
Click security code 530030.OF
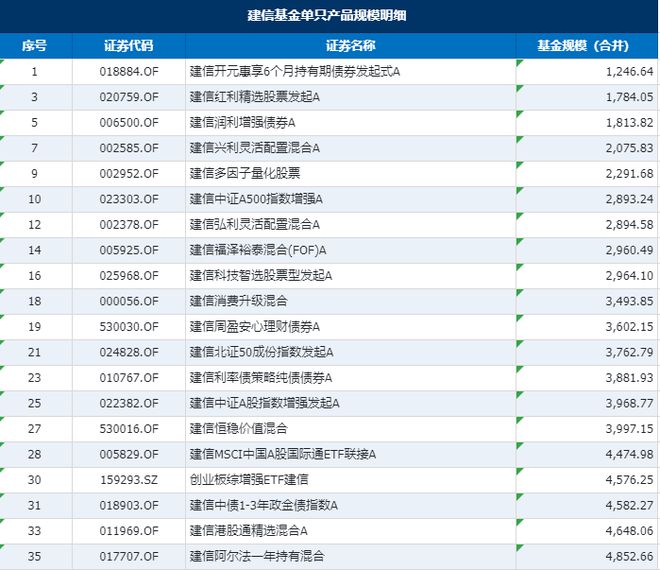click(129, 327)
